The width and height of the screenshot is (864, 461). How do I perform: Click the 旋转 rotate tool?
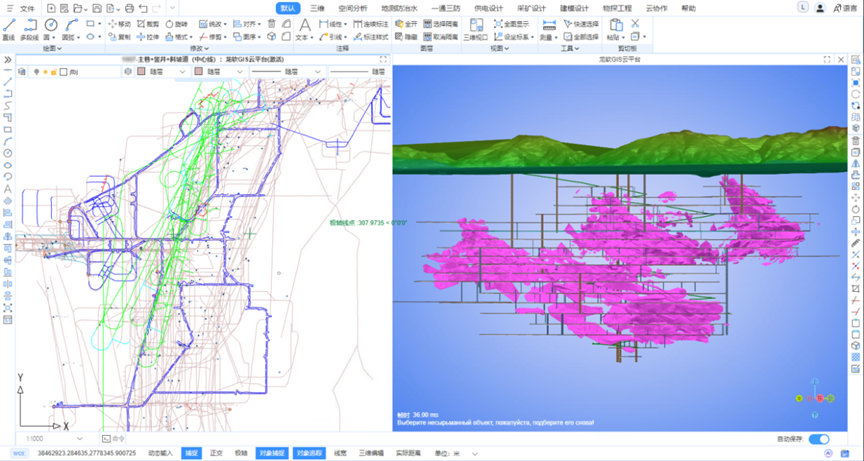pos(175,23)
